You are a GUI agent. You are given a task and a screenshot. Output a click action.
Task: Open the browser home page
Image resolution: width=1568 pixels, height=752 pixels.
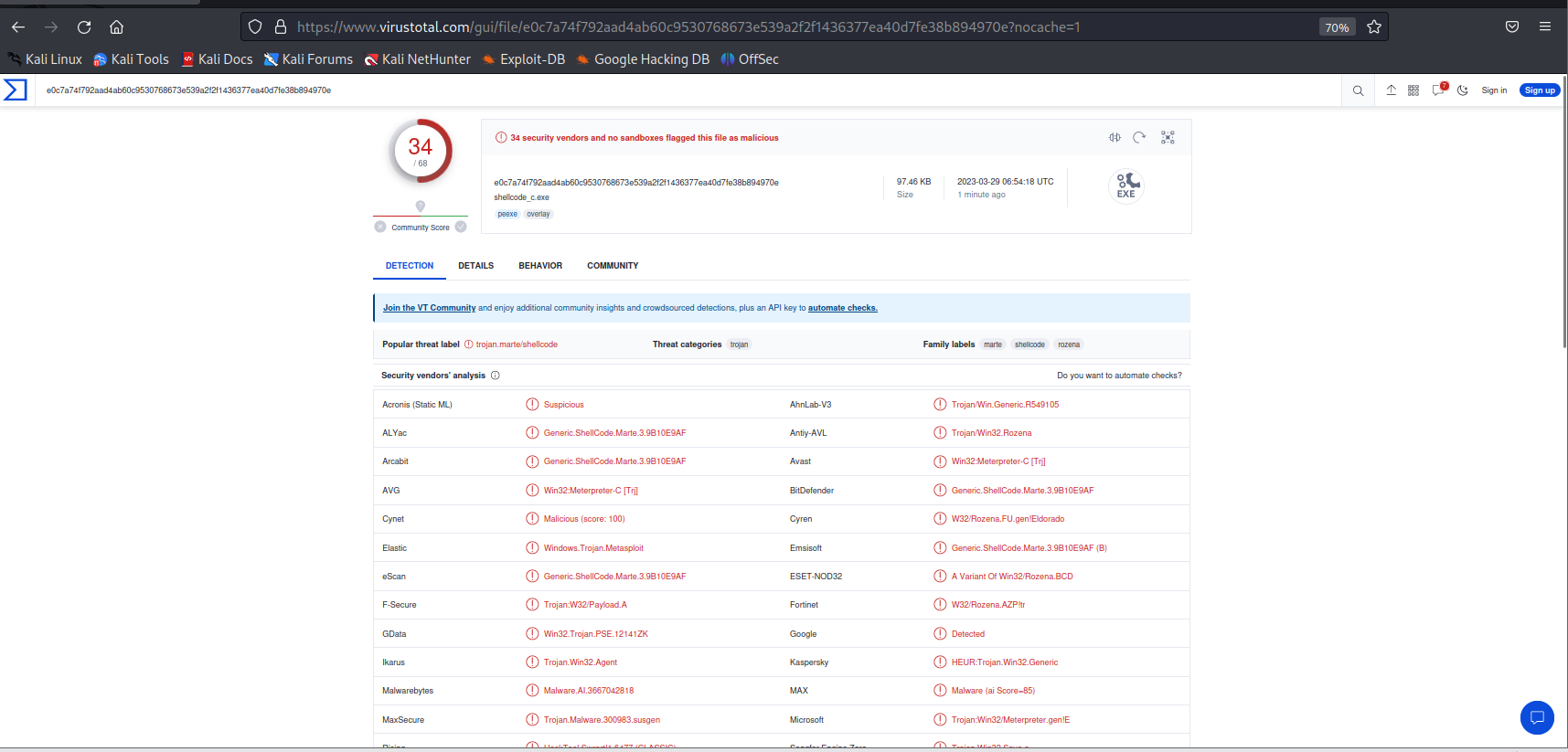coord(116,27)
